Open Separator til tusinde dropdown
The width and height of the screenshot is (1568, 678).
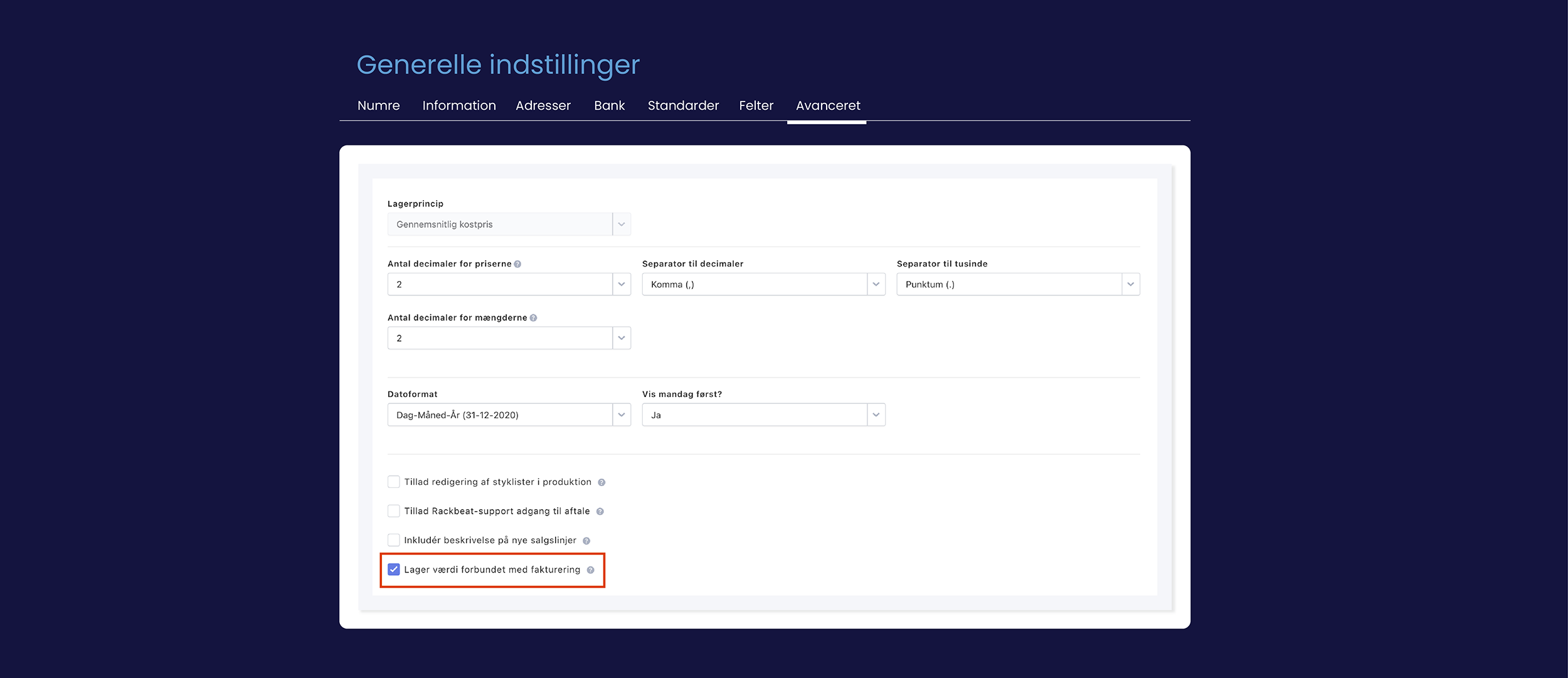pyautogui.click(x=1019, y=284)
